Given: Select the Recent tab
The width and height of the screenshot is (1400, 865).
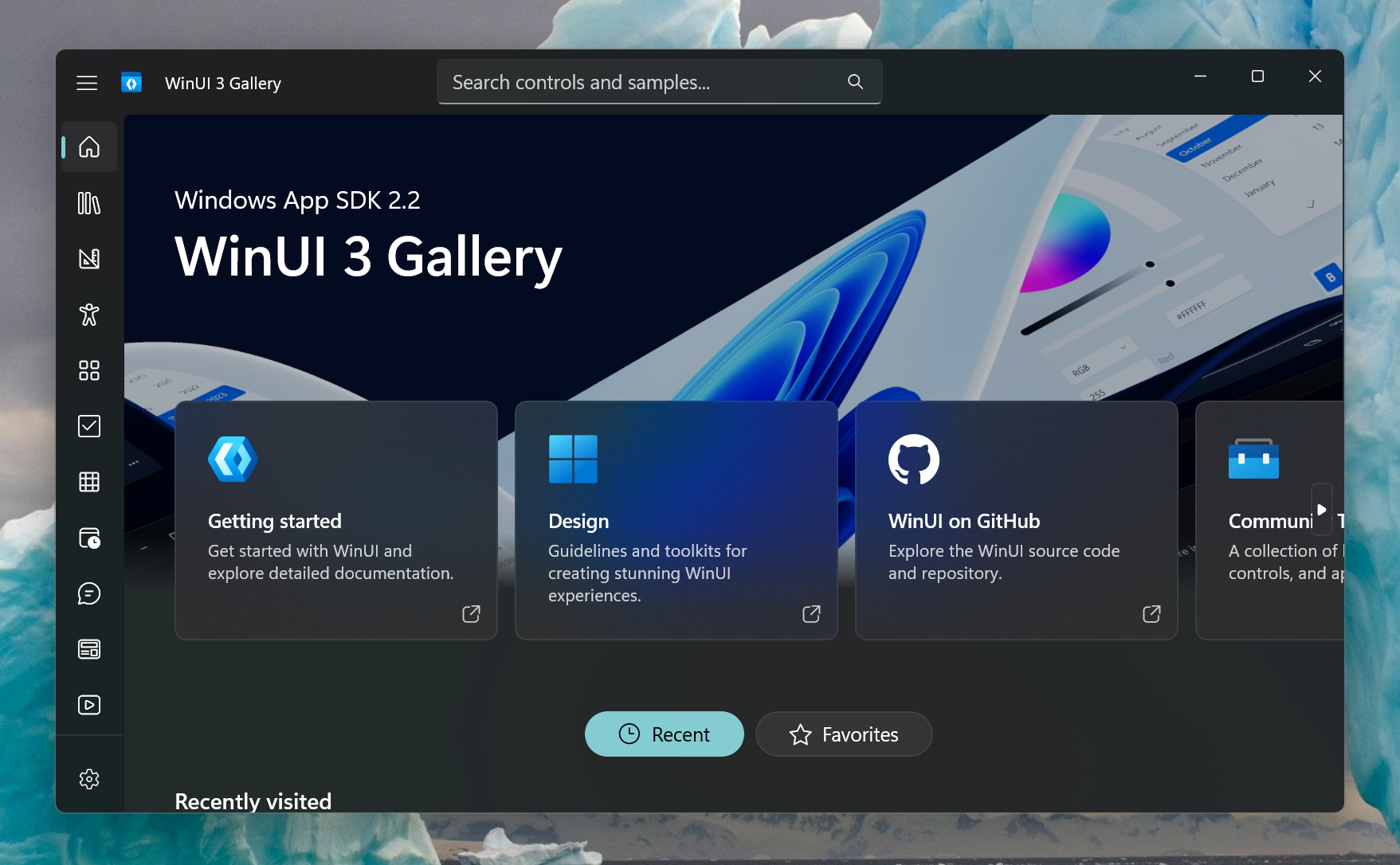Looking at the screenshot, I should [x=665, y=734].
